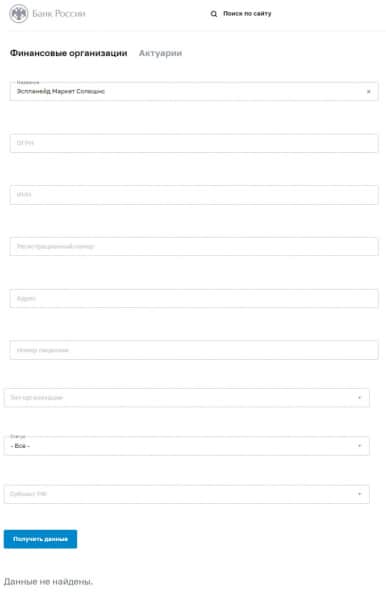Switch to the Актуарии tab
The image size is (386, 600).
(160, 53)
